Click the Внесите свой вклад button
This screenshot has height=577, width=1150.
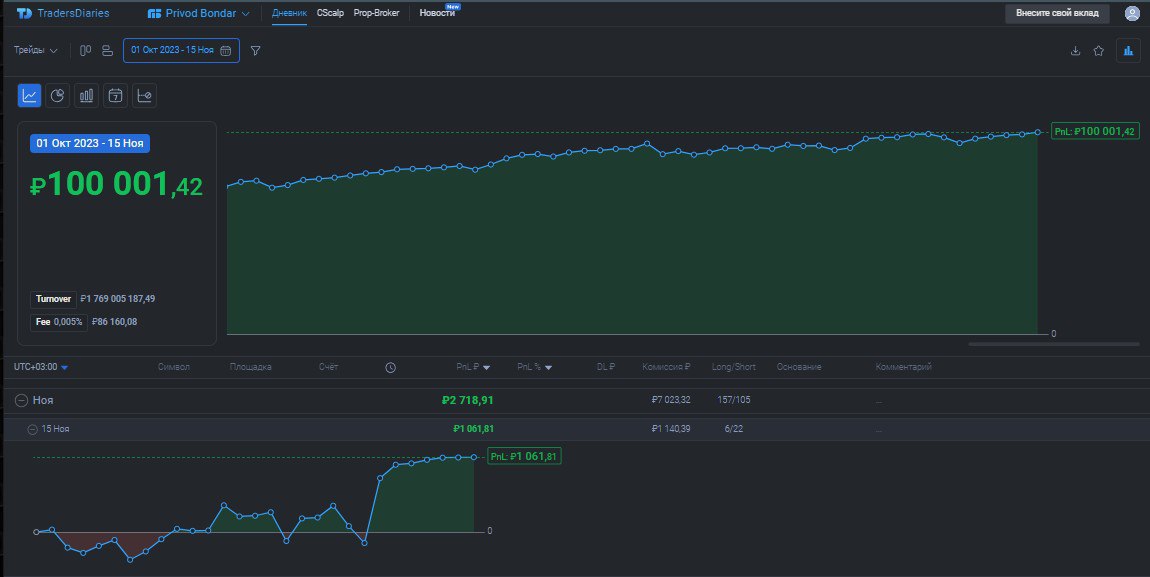[1057, 13]
